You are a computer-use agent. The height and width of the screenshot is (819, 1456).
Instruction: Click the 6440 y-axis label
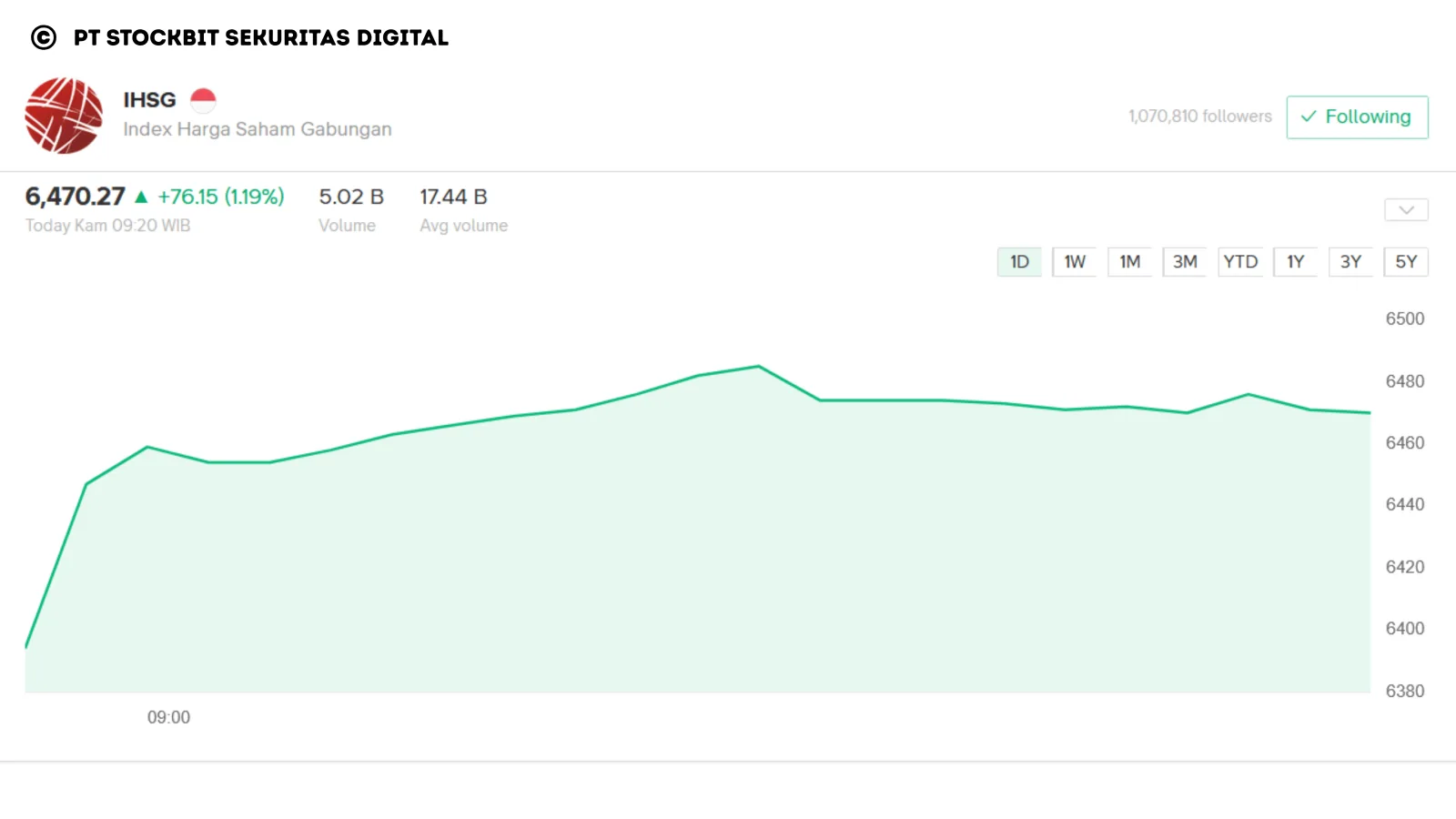click(1405, 505)
